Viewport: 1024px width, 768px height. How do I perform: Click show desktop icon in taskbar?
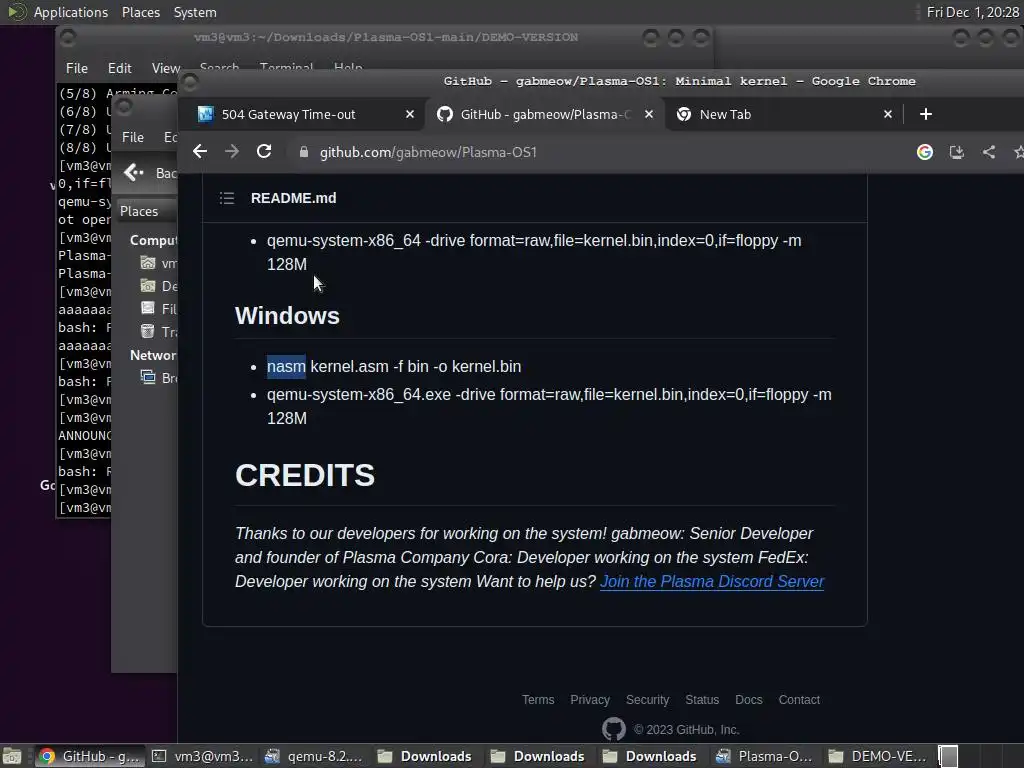12,756
